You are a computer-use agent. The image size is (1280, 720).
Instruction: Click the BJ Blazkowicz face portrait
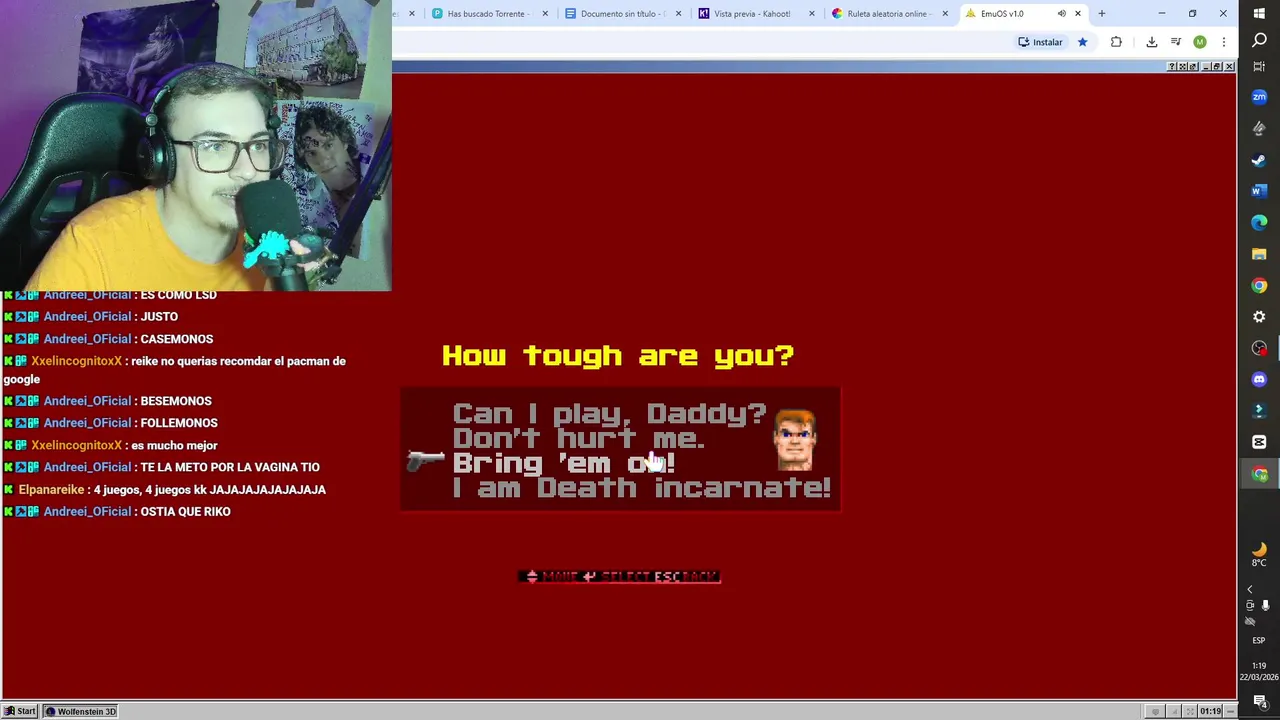[795, 440]
